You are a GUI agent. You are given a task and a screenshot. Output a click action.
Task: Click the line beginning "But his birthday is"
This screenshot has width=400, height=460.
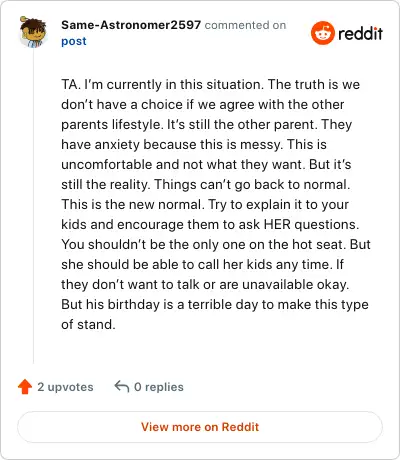215,304
